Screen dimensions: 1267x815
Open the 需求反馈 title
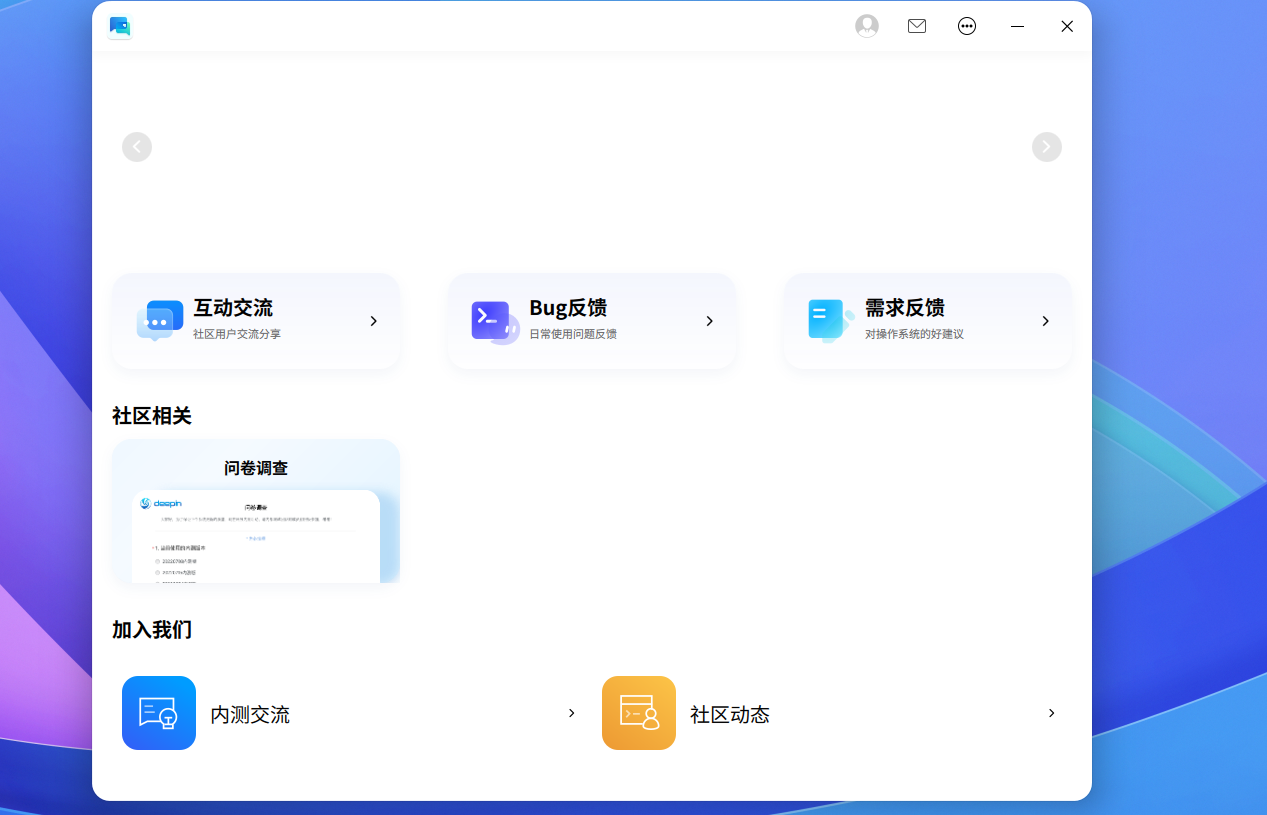(905, 308)
